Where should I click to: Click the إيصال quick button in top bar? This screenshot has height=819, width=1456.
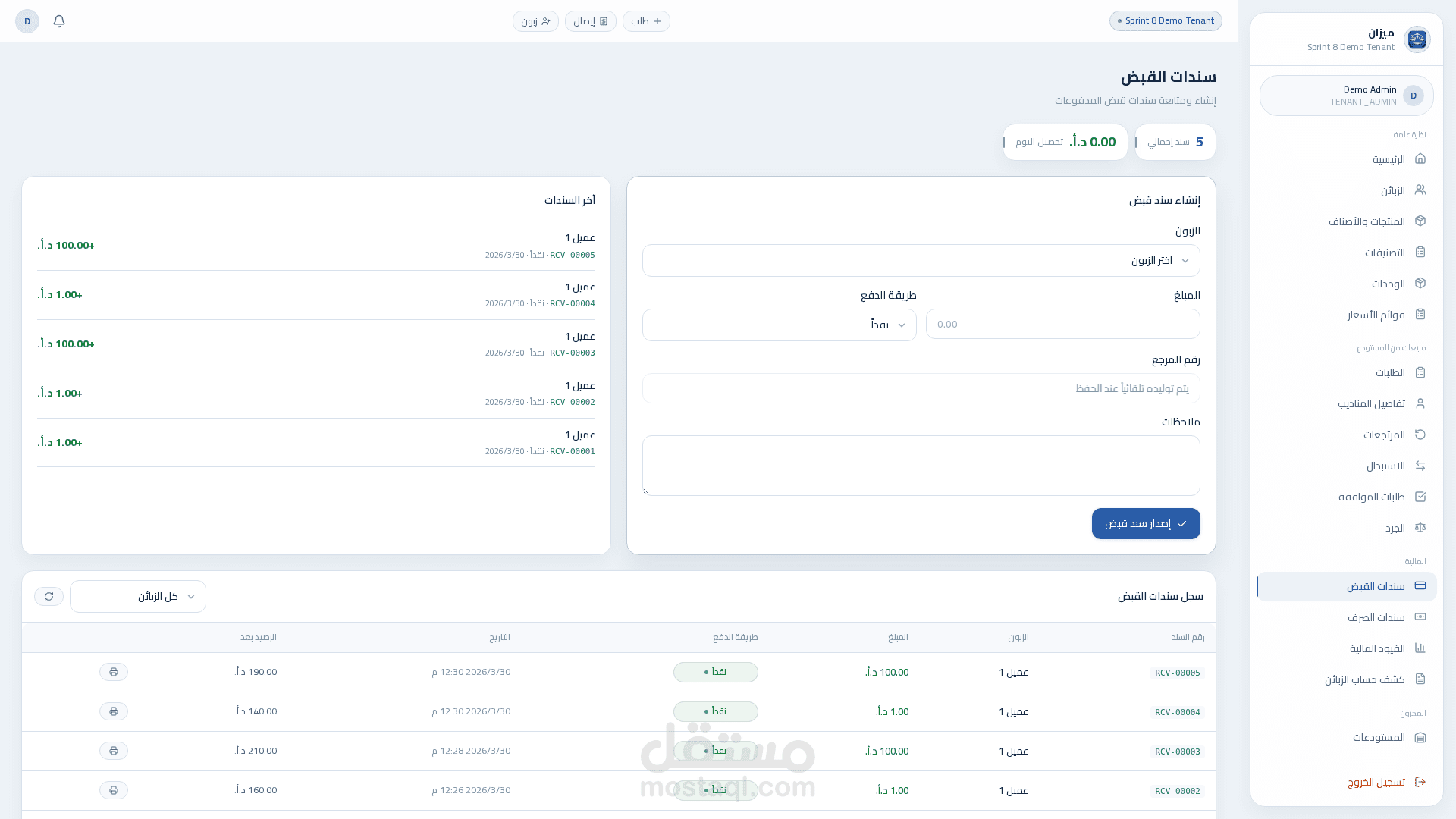click(590, 21)
